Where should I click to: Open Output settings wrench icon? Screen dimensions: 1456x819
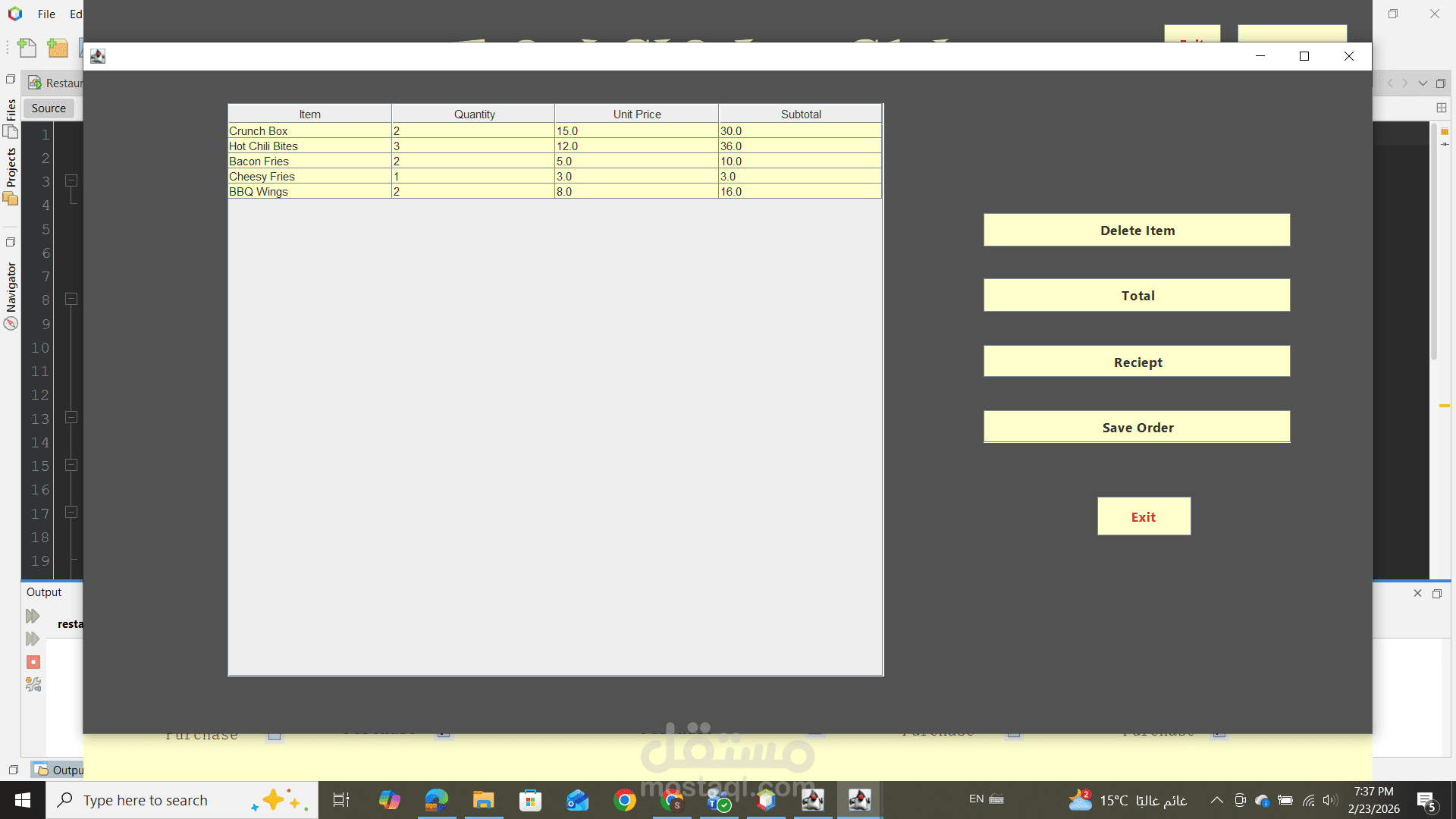33,685
